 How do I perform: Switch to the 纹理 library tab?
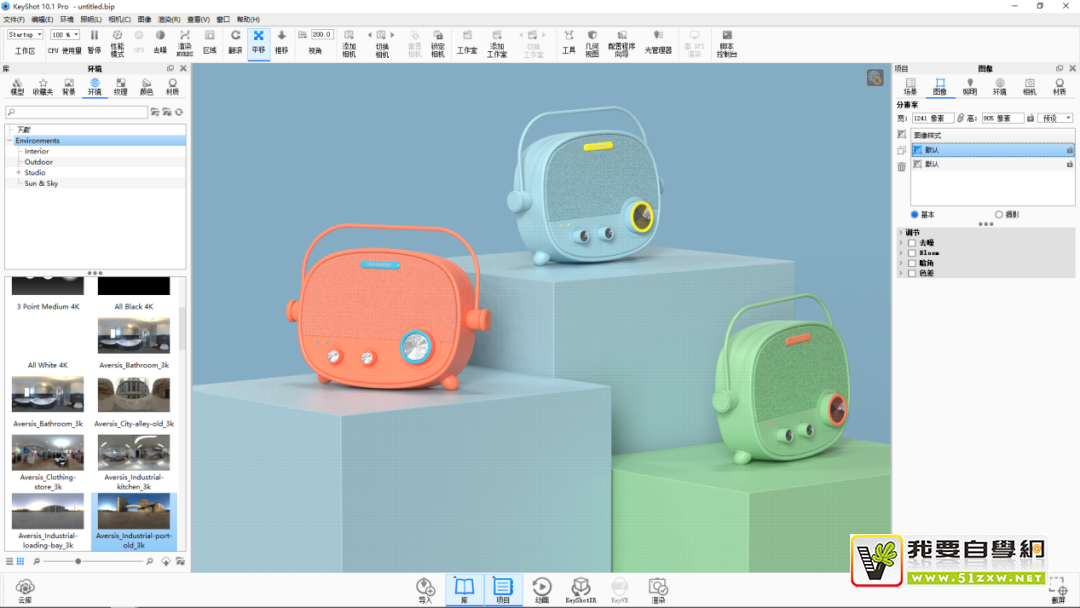[x=121, y=87]
